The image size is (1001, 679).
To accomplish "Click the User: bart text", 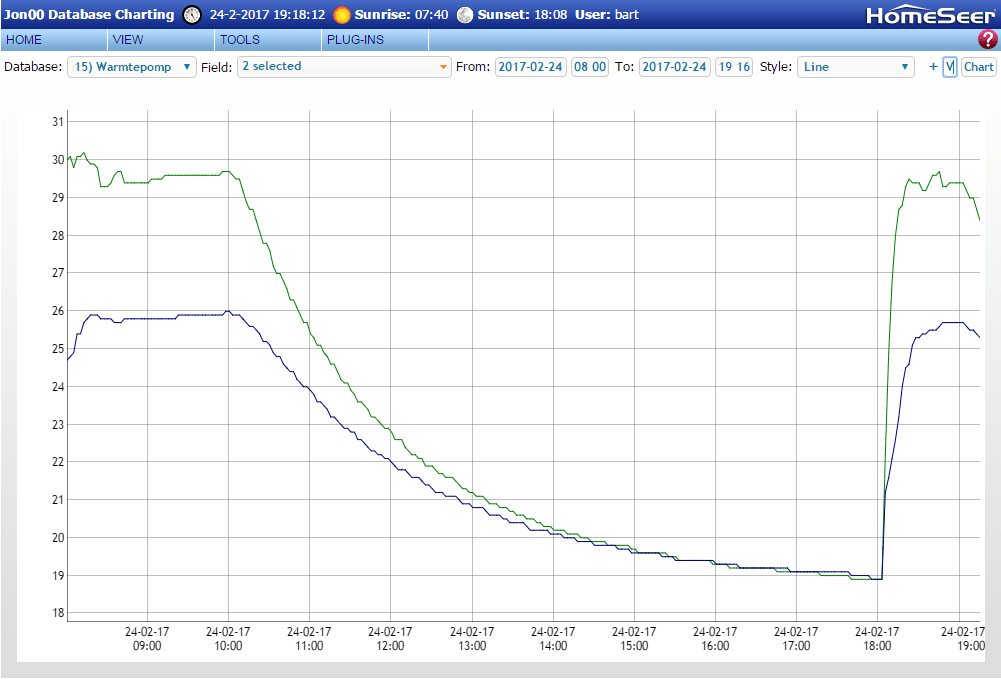I will pyautogui.click(x=606, y=15).
